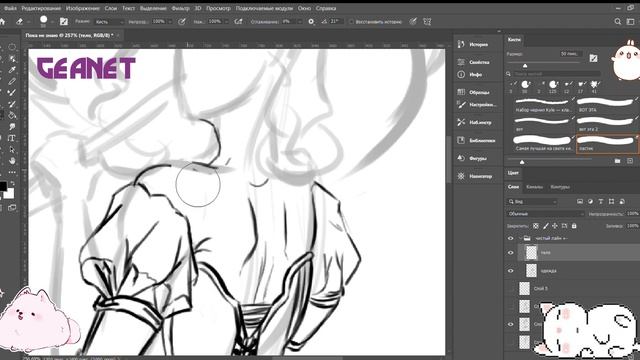Open the Фильтр menu

(x=180, y=8)
